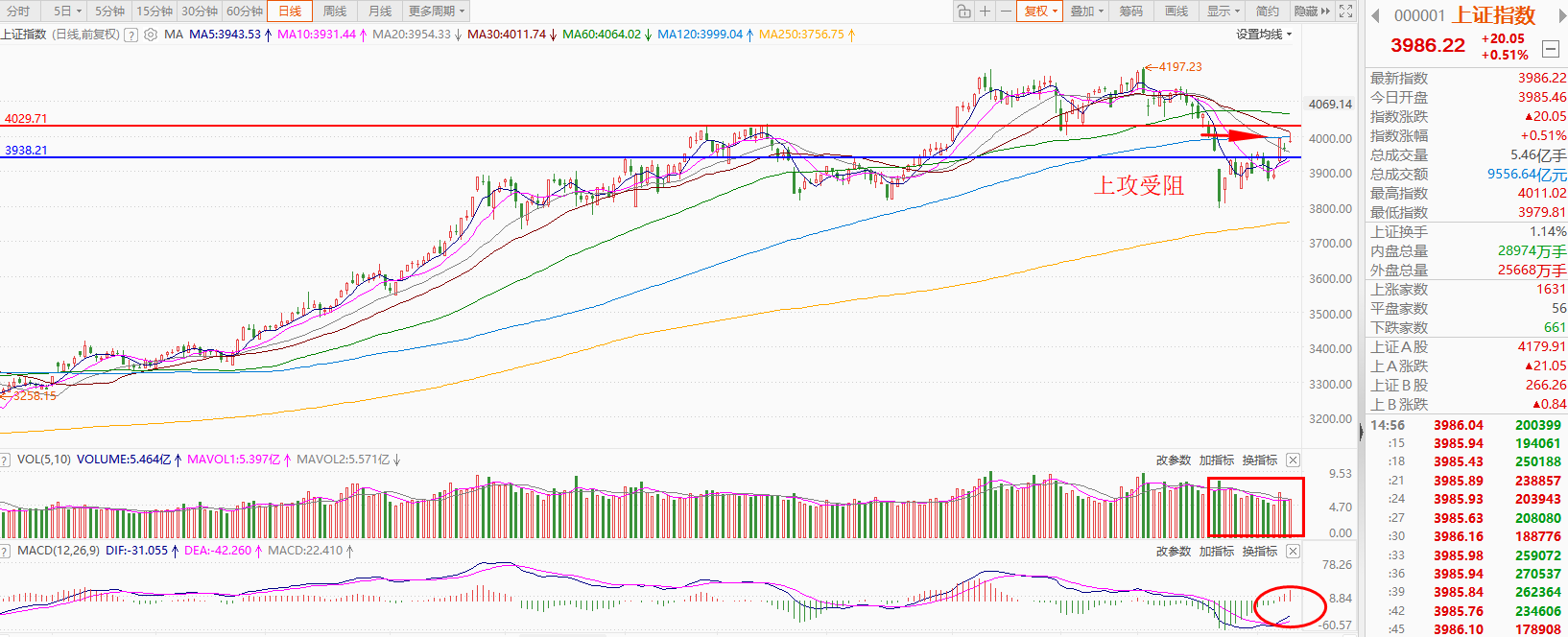Close the MACD indicator panel

point(1293,552)
